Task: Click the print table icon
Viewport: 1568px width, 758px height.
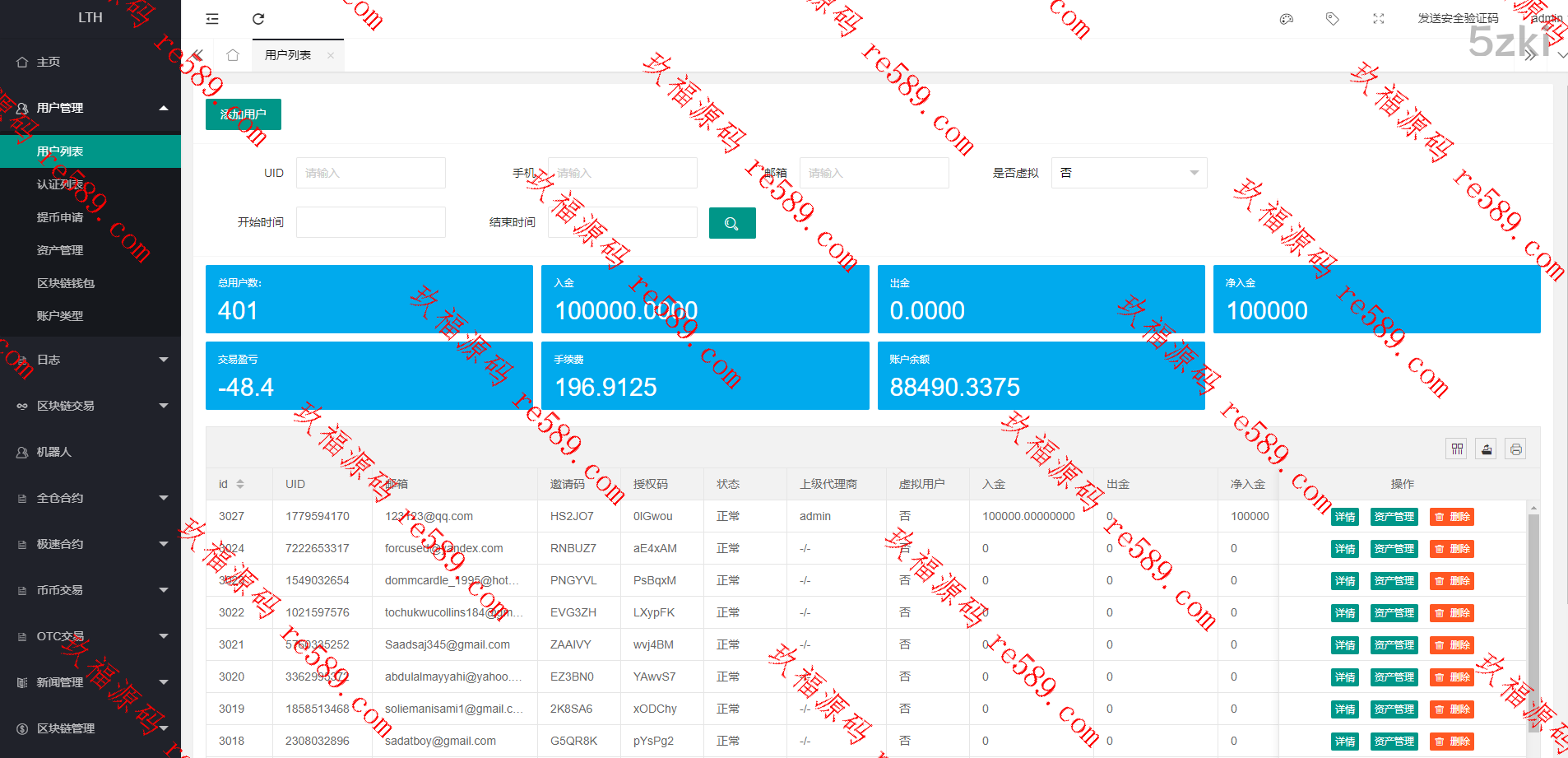Action: [x=1515, y=449]
